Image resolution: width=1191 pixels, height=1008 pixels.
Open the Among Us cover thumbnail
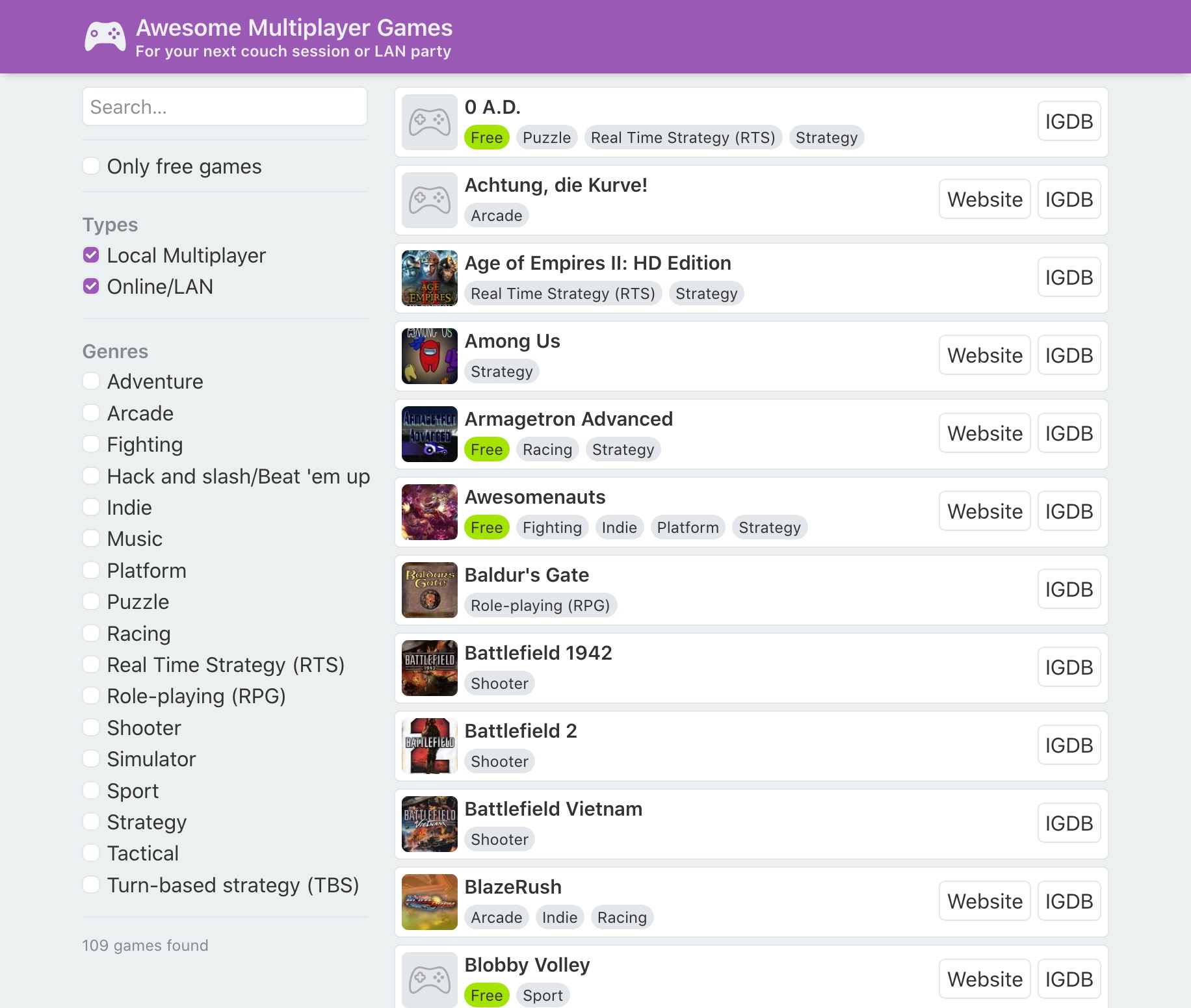click(430, 356)
